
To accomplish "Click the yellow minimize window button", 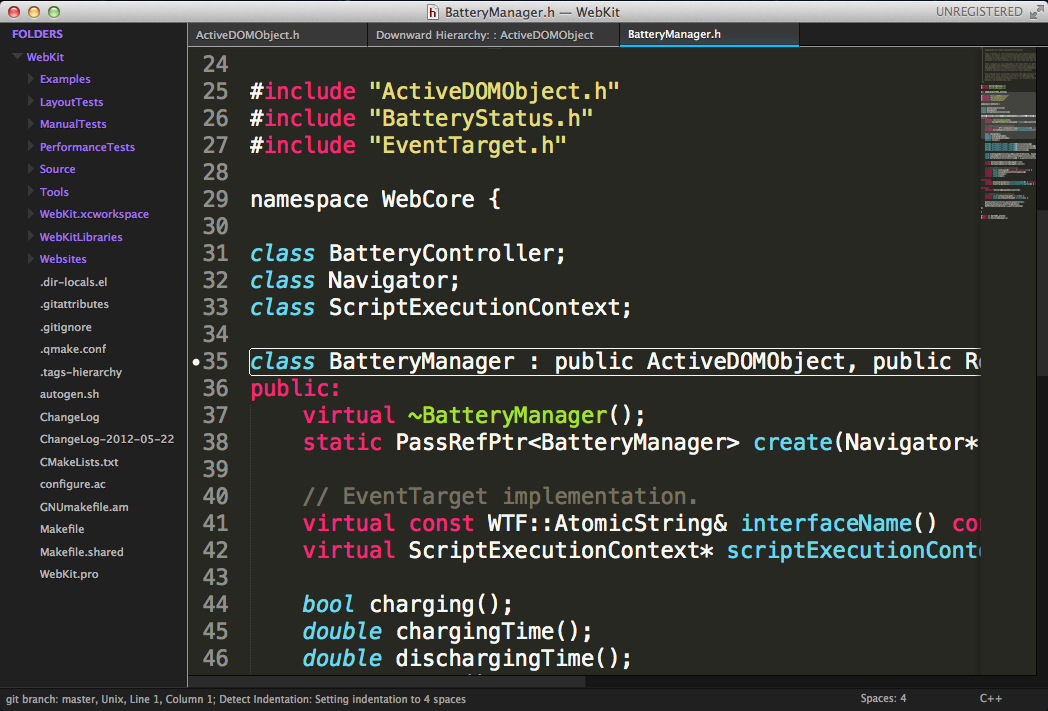I will [x=33, y=11].
